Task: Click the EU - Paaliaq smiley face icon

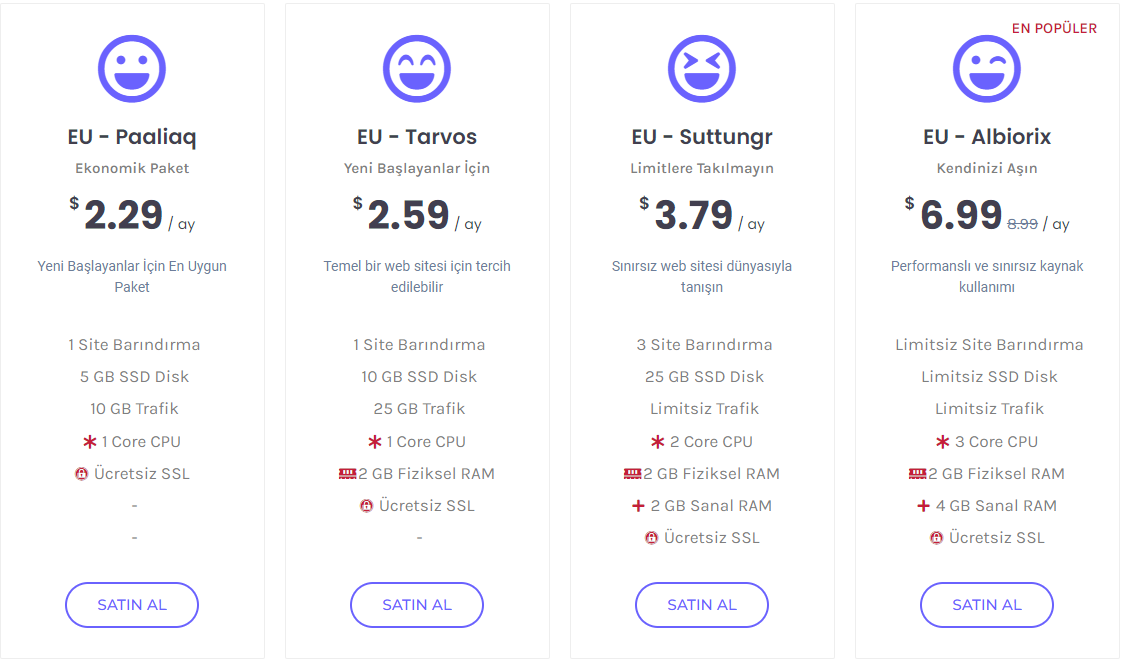Action: pos(132,68)
